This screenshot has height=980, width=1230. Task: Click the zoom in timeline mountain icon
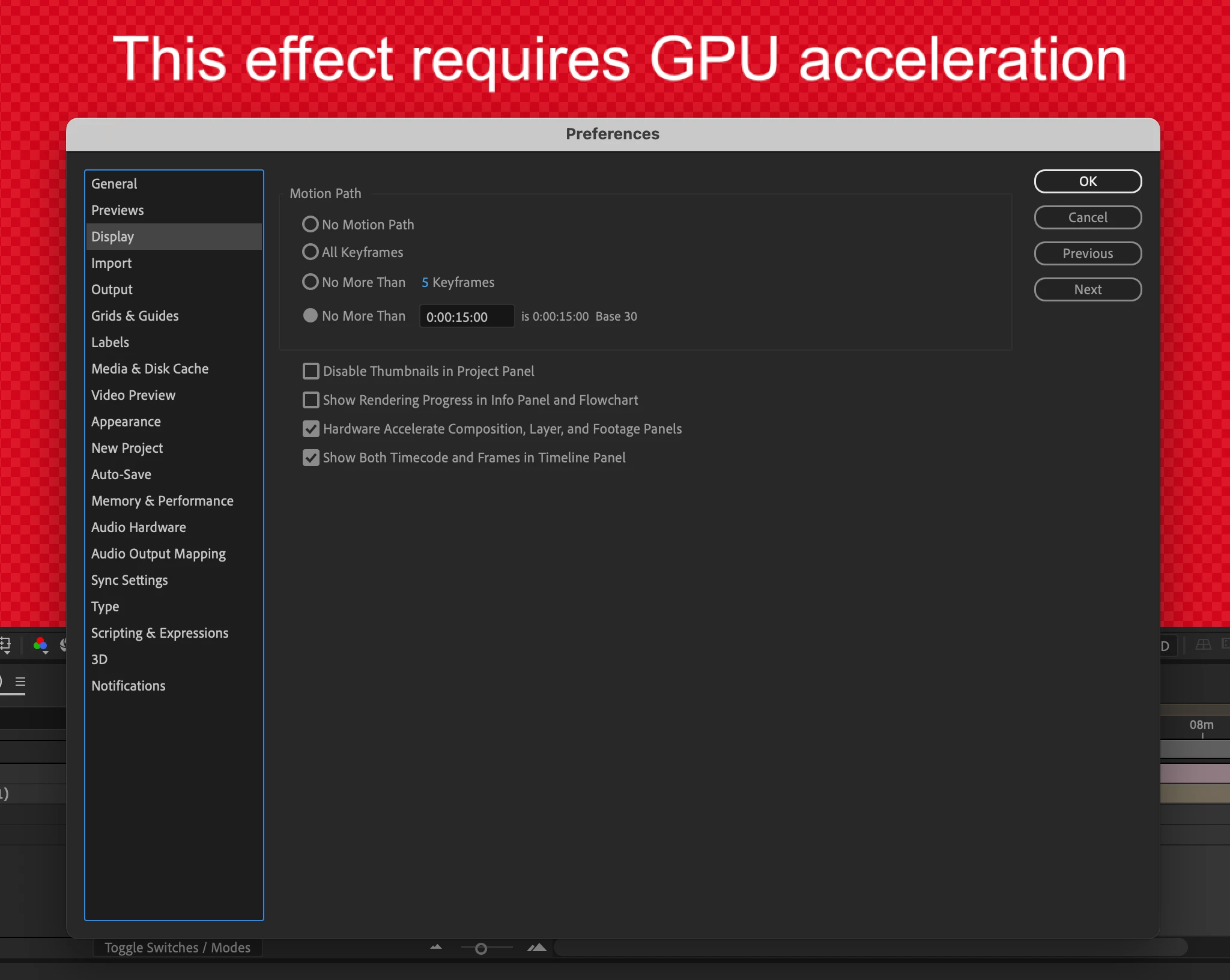[x=536, y=948]
